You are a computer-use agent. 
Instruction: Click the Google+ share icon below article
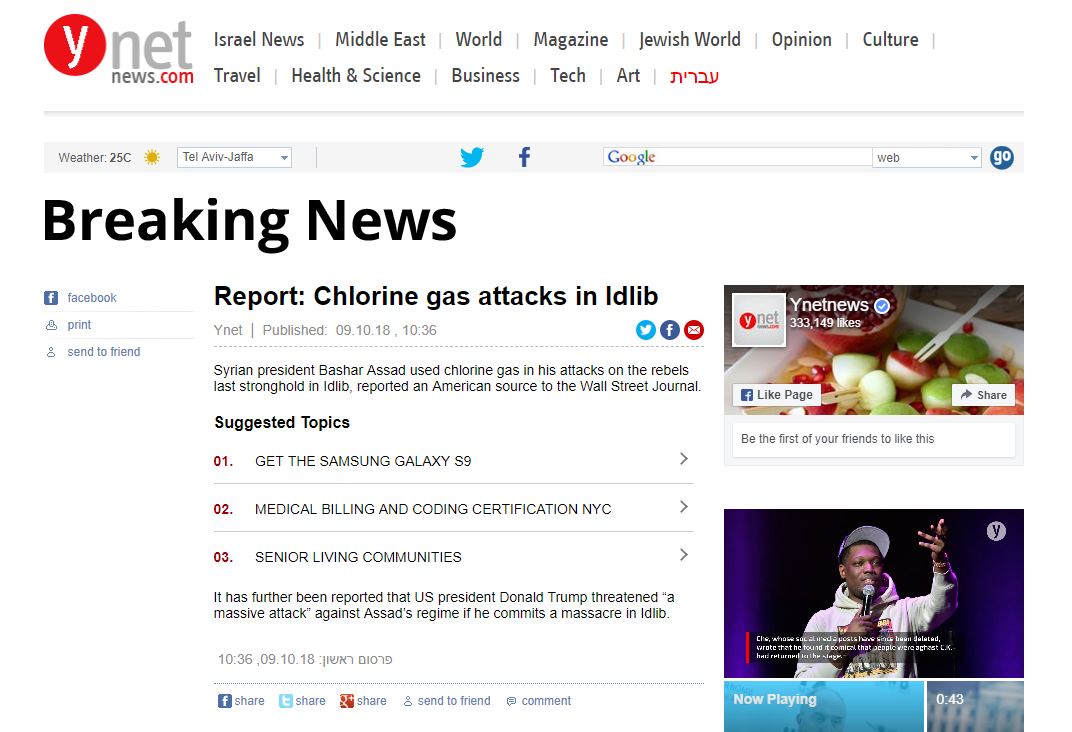(x=347, y=701)
